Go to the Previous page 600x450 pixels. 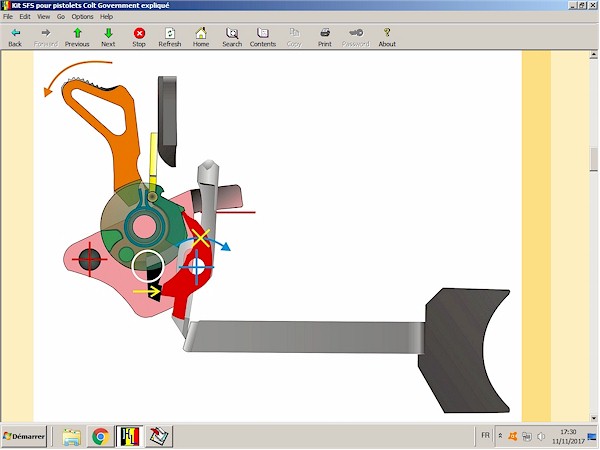[77, 36]
